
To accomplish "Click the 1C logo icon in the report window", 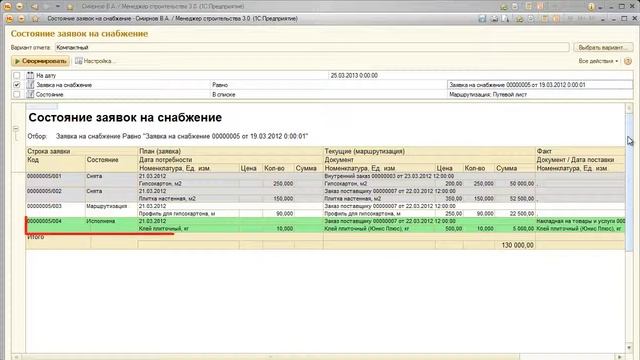I will coord(9,19).
